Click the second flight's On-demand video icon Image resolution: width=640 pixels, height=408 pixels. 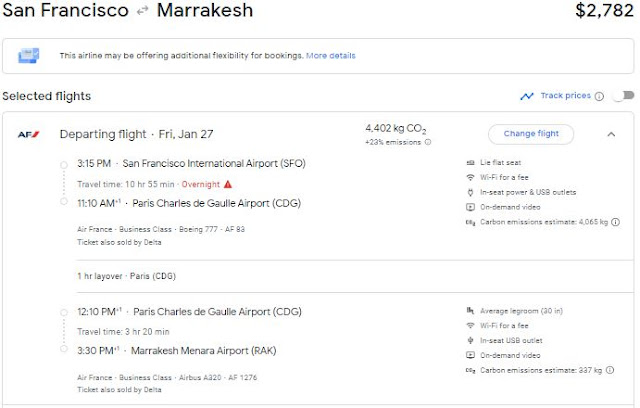point(471,354)
